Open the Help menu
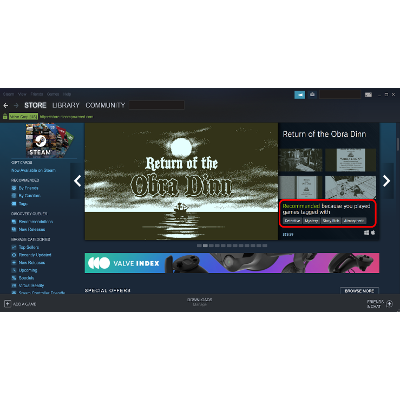The height and width of the screenshot is (400, 400). pyautogui.click(x=67, y=94)
